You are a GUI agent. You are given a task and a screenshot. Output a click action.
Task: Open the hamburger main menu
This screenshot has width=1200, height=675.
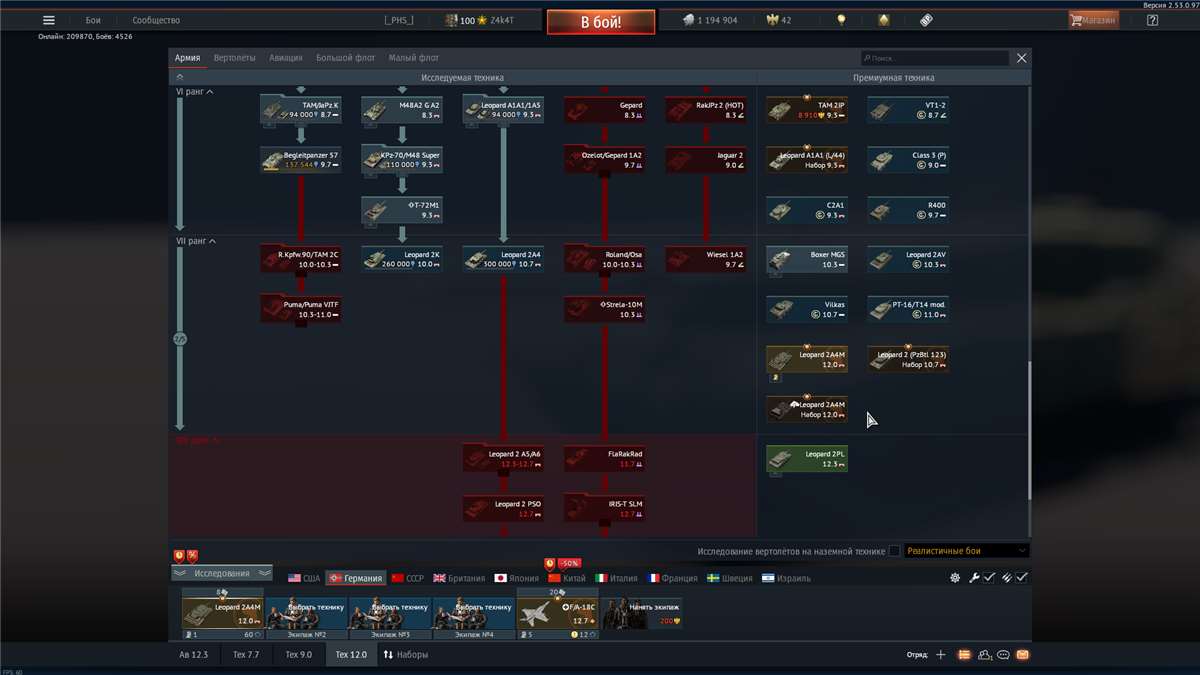point(48,20)
